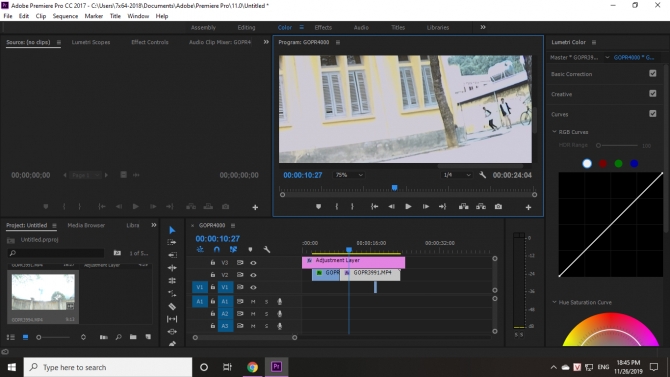The image size is (670, 377).
Task: Open Lumetri Color panel menu
Action: pyautogui.click(x=594, y=42)
